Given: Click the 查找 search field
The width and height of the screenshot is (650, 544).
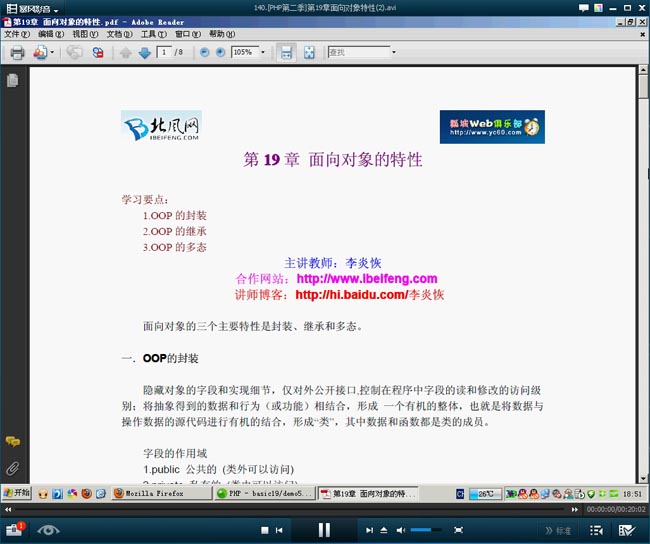Looking at the screenshot, I should point(359,52).
